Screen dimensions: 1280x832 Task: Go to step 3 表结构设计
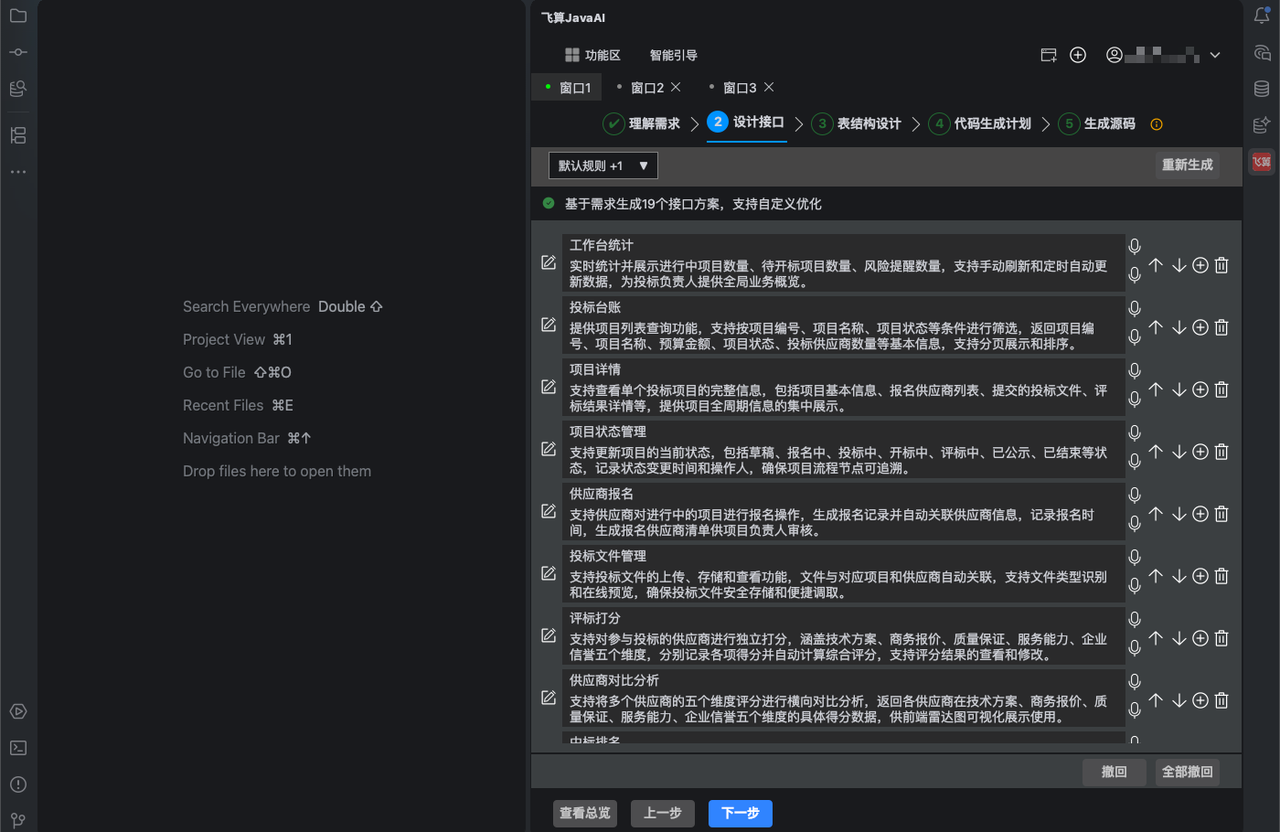coord(856,124)
